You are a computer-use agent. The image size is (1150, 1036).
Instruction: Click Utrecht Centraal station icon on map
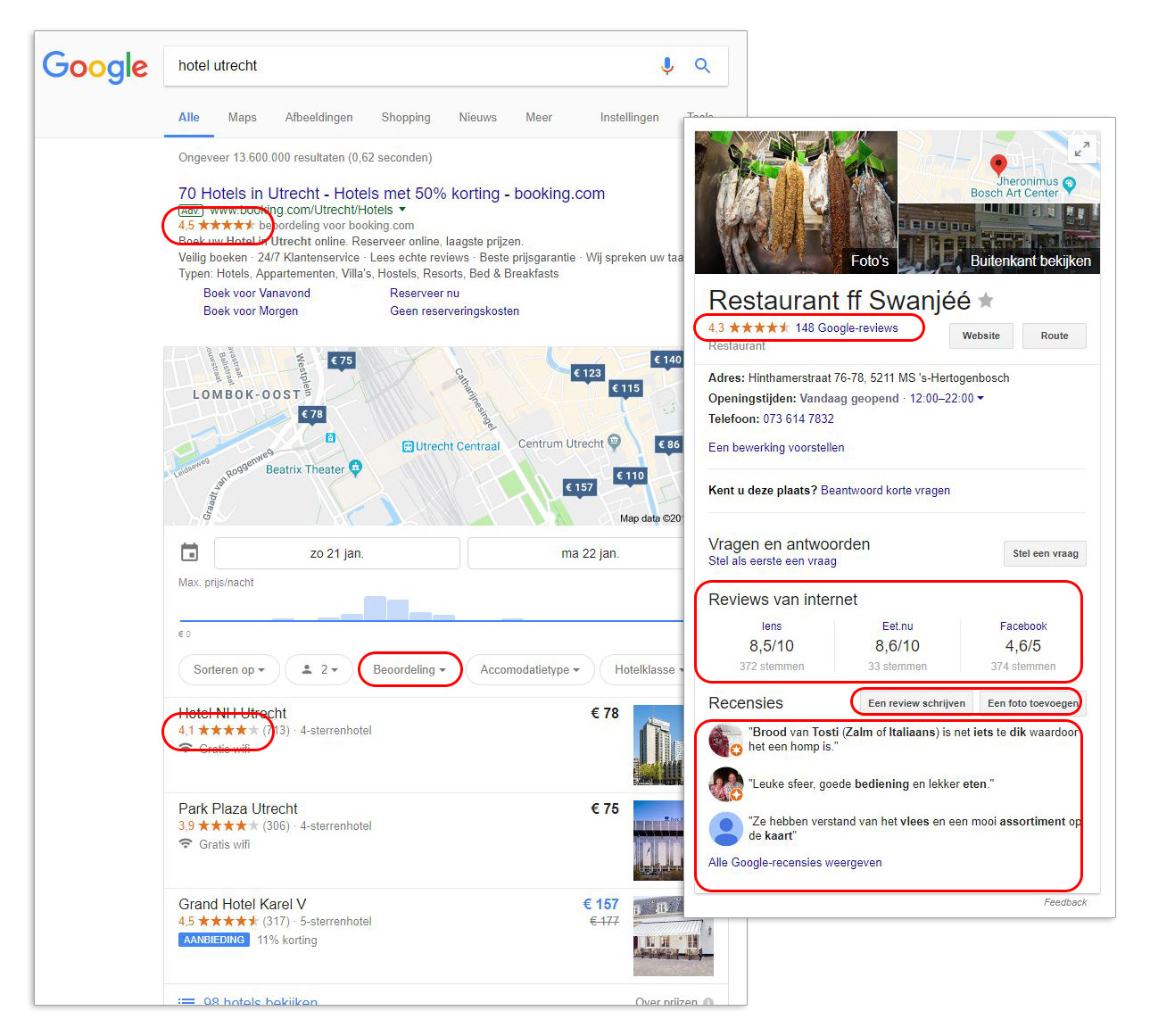[408, 446]
